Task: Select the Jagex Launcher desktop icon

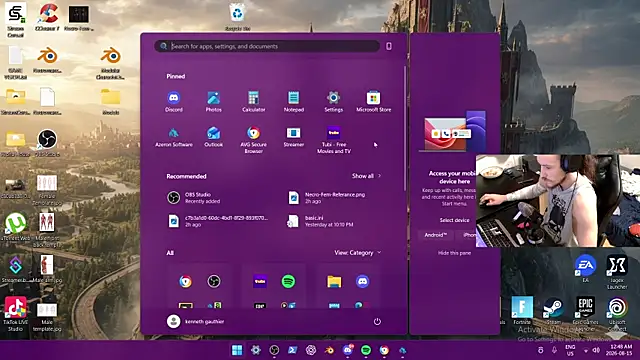Action: 617,271
